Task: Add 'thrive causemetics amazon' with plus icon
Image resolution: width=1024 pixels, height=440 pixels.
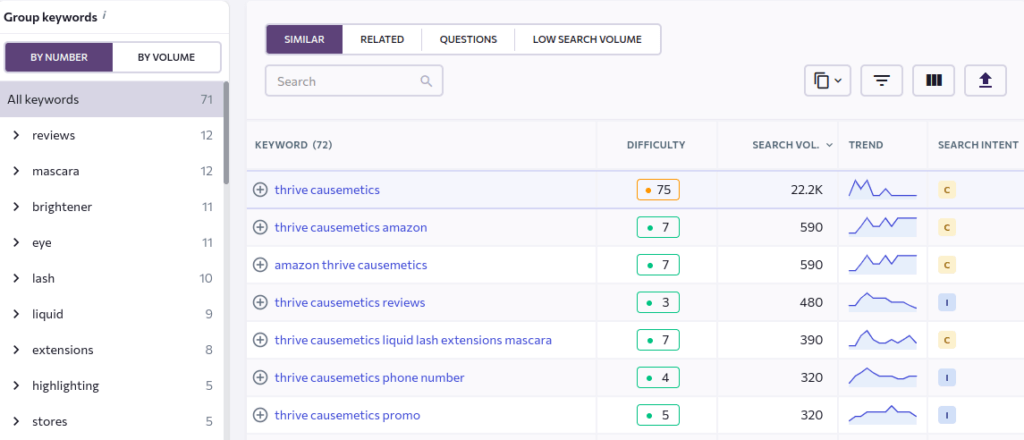Action: [260, 227]
